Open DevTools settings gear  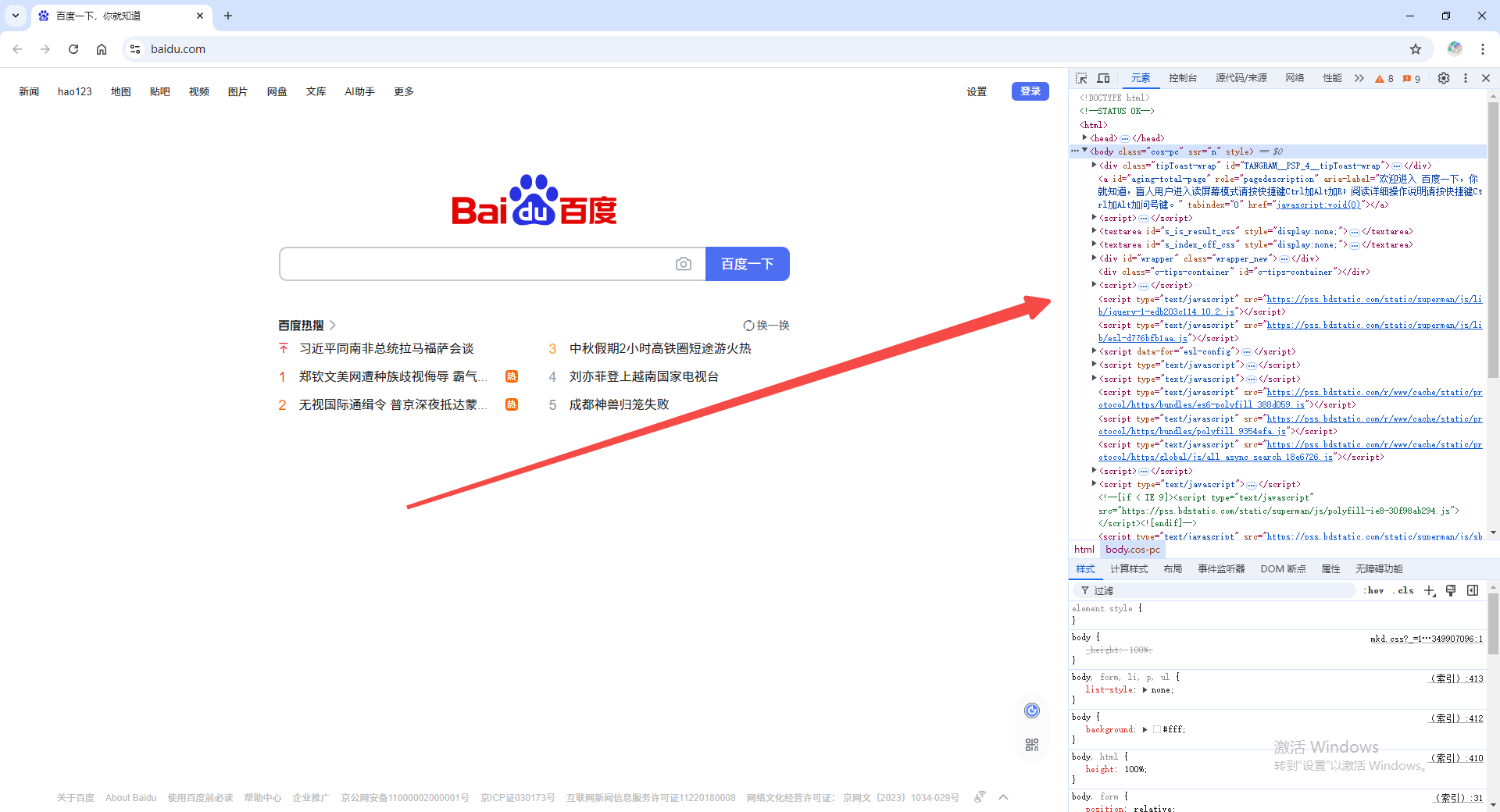coord(1444,78)
